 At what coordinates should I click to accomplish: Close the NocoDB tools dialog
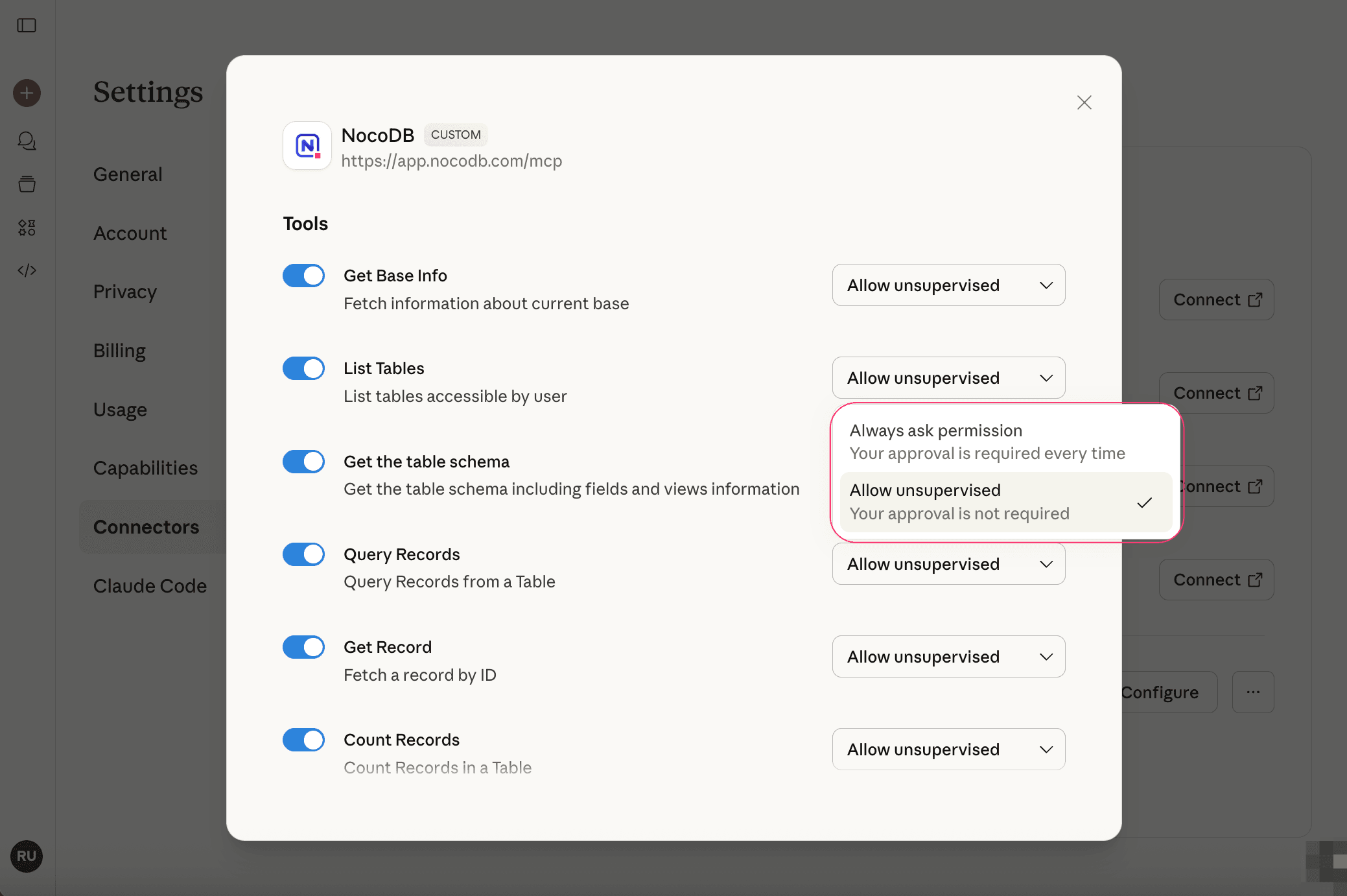(1084, 102)
